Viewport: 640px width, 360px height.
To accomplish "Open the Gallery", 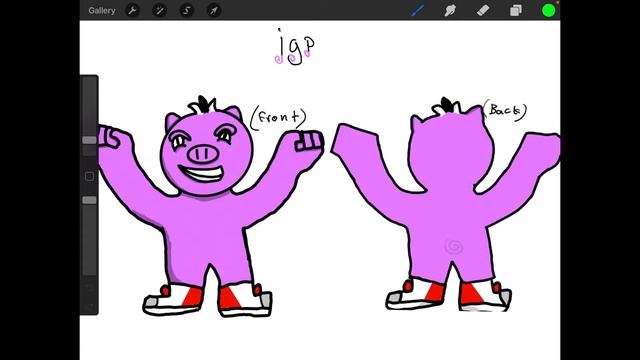I will pyautogui.click(x=102, y=11).
